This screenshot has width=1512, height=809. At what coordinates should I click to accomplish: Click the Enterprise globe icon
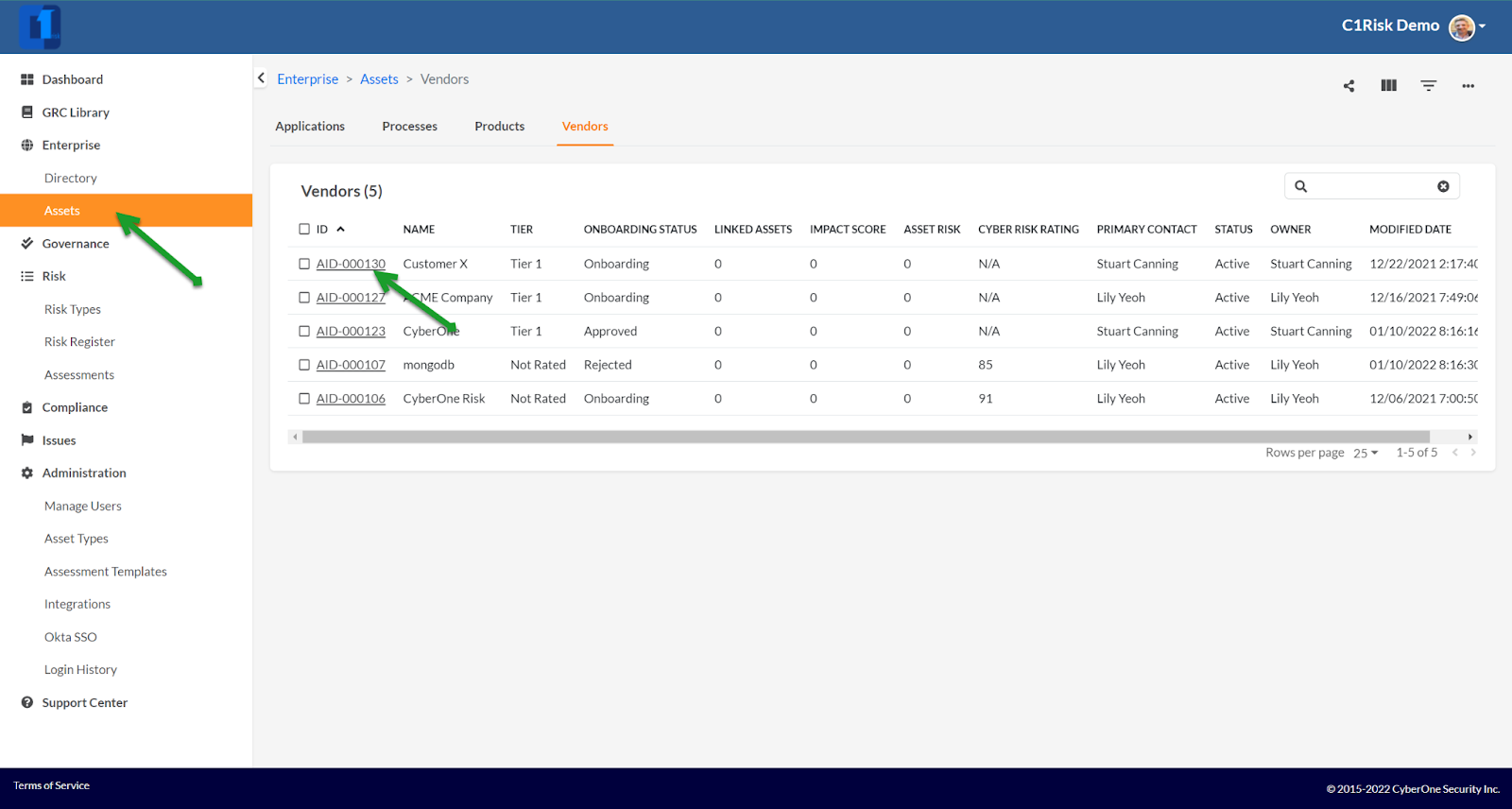[x=27, y=146]
